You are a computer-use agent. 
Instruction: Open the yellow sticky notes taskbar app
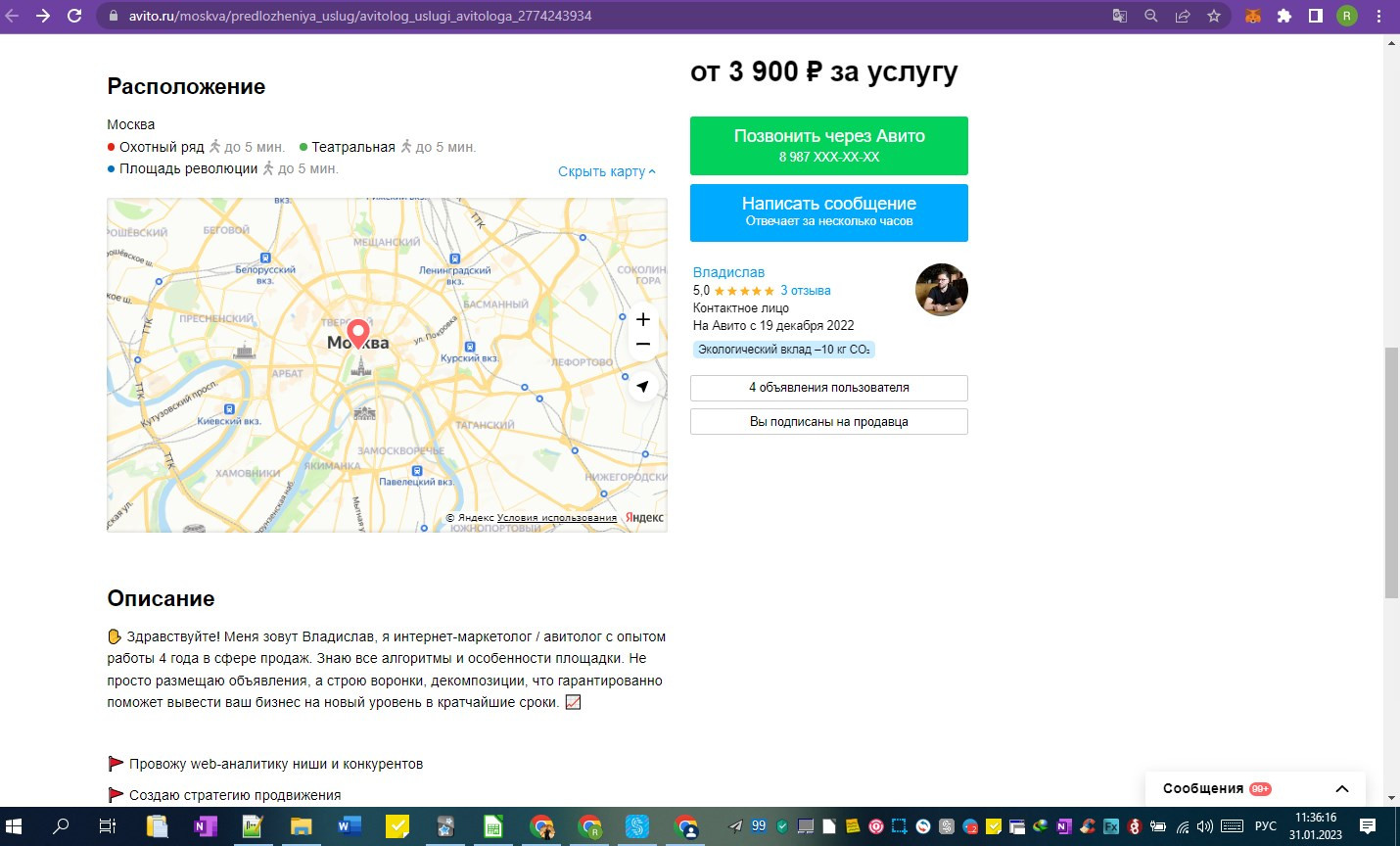point(397,826)
